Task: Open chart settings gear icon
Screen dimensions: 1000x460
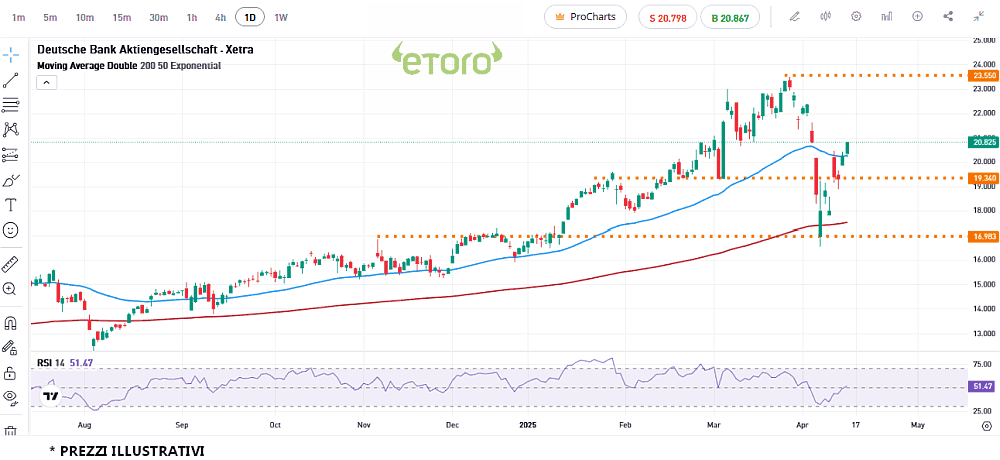Action: point(857,17)
